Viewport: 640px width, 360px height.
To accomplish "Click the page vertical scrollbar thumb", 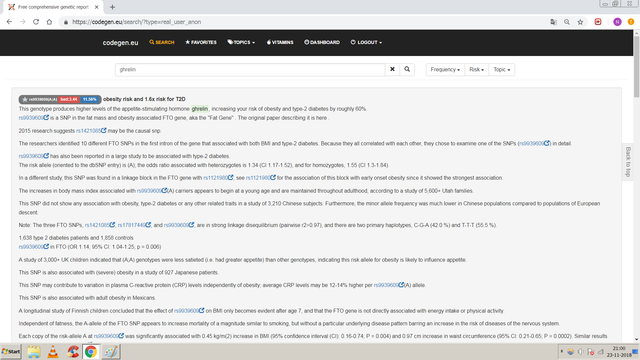I will pos(636,67).
